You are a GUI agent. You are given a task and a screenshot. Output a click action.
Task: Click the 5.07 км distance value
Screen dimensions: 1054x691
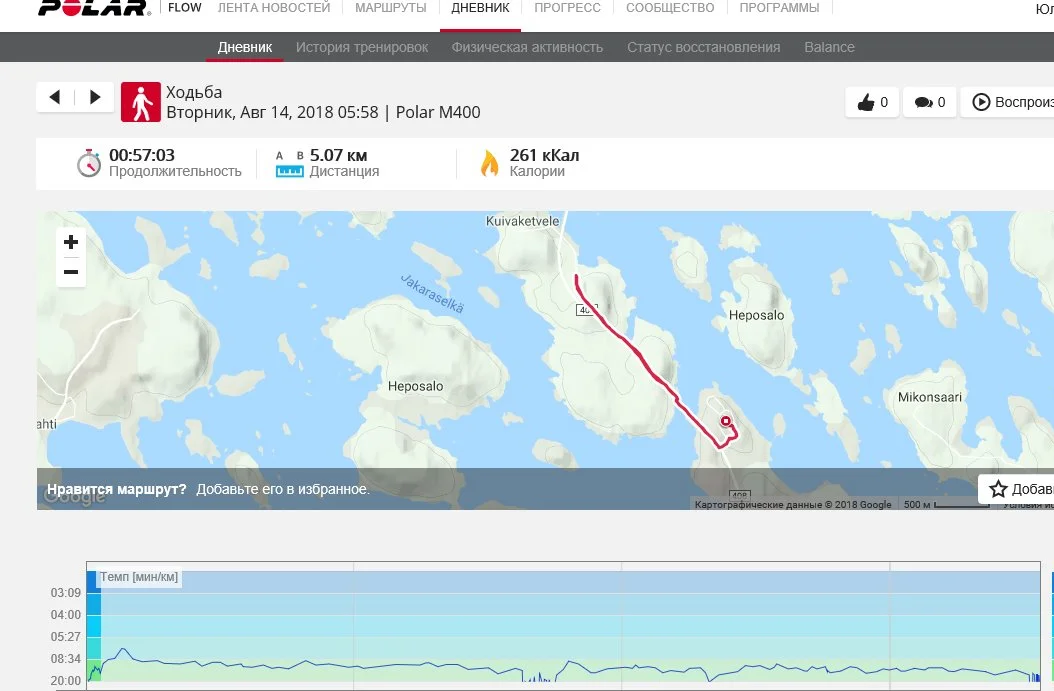point(338,155)
